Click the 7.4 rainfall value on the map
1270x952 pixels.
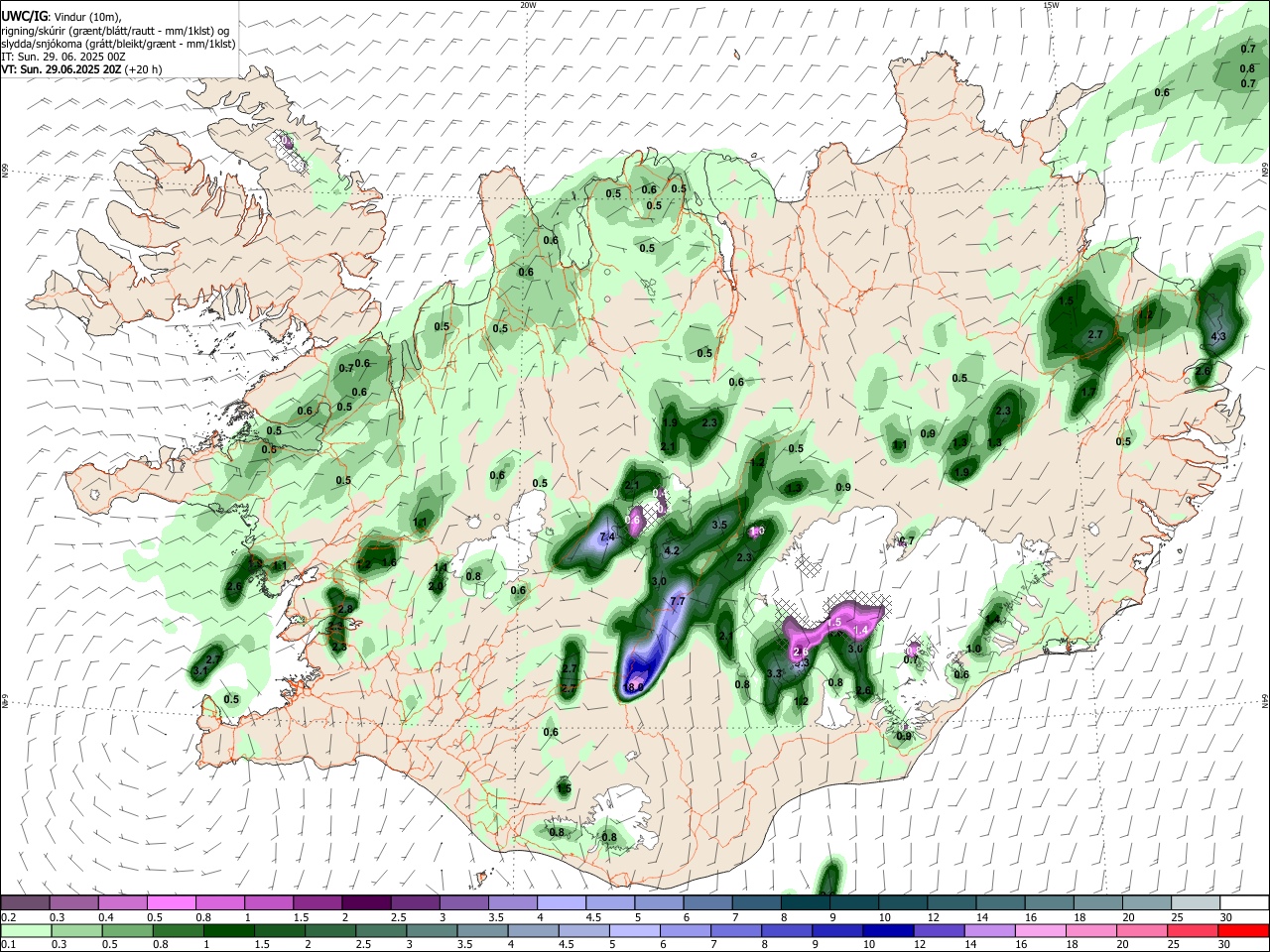click(608, 536)
